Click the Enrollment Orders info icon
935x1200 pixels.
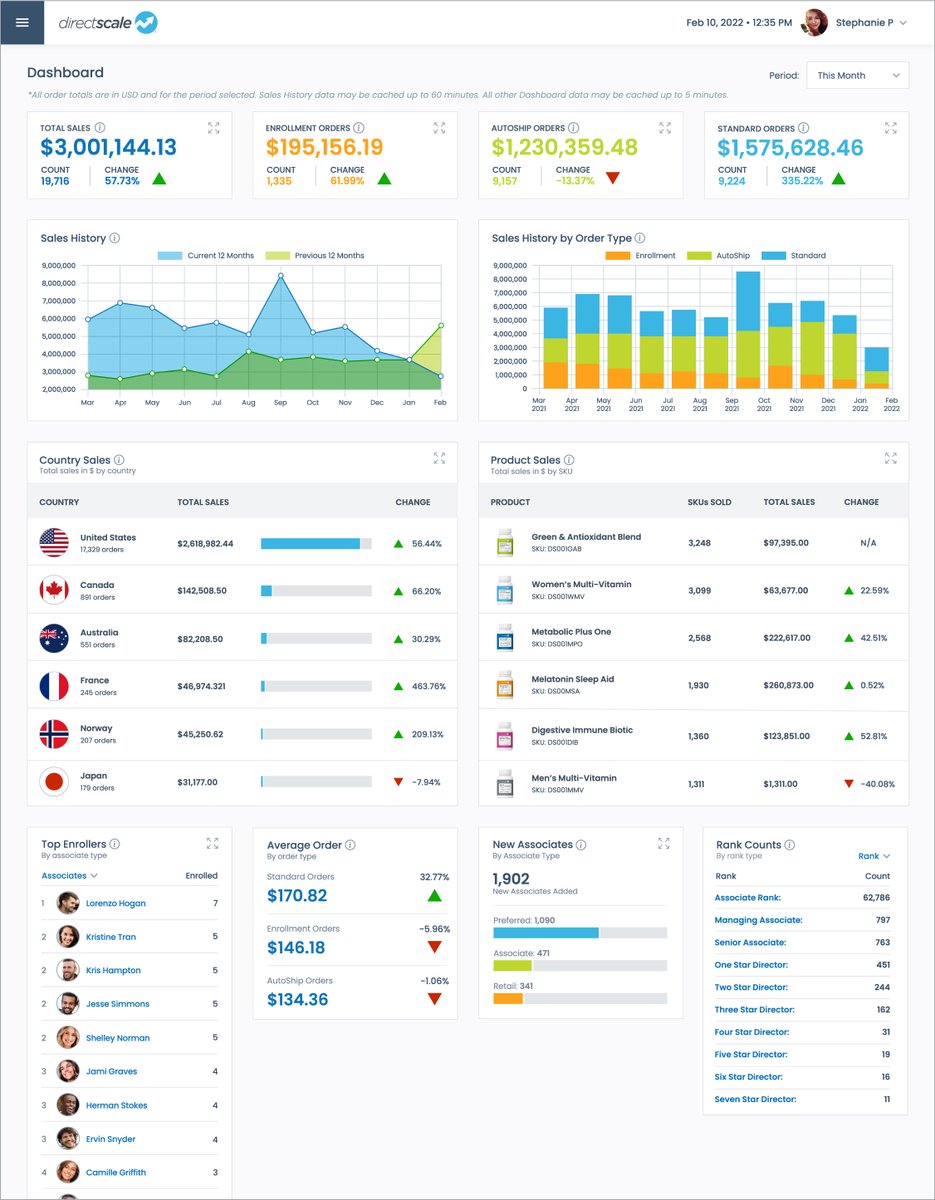click(359, 128)
